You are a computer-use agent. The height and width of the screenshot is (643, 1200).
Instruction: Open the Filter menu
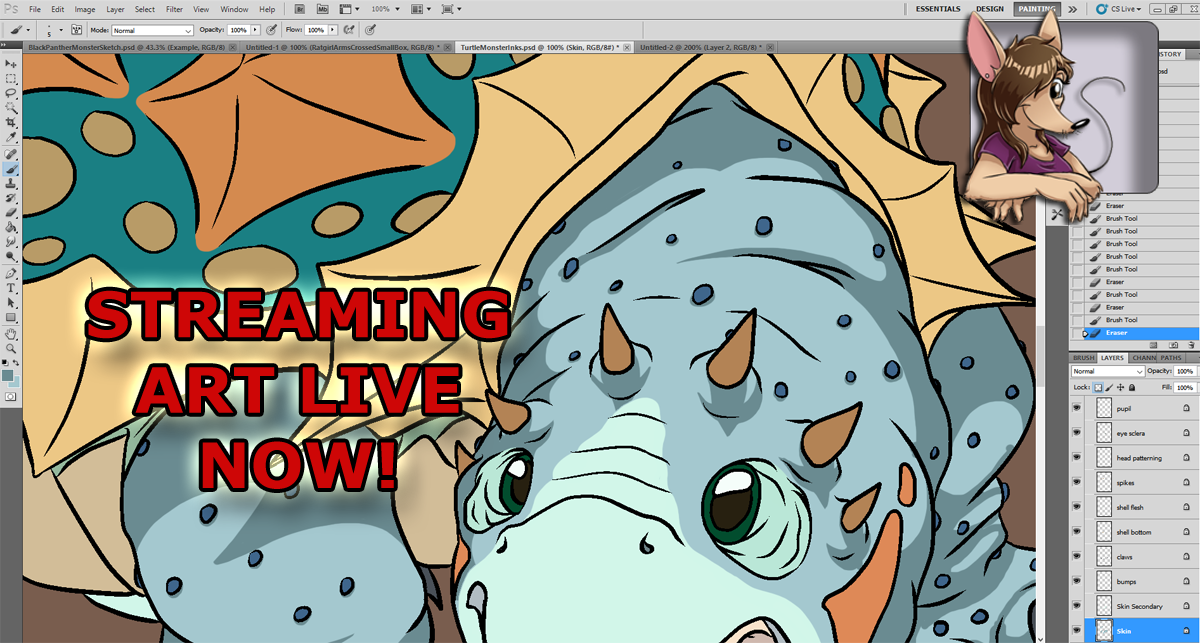(x=174, y=9)
